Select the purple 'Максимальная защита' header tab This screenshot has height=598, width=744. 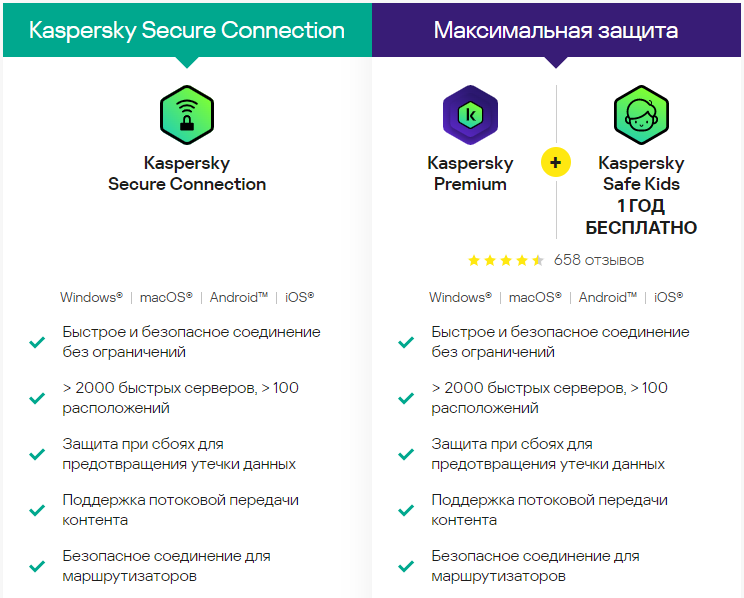(556, 30)
